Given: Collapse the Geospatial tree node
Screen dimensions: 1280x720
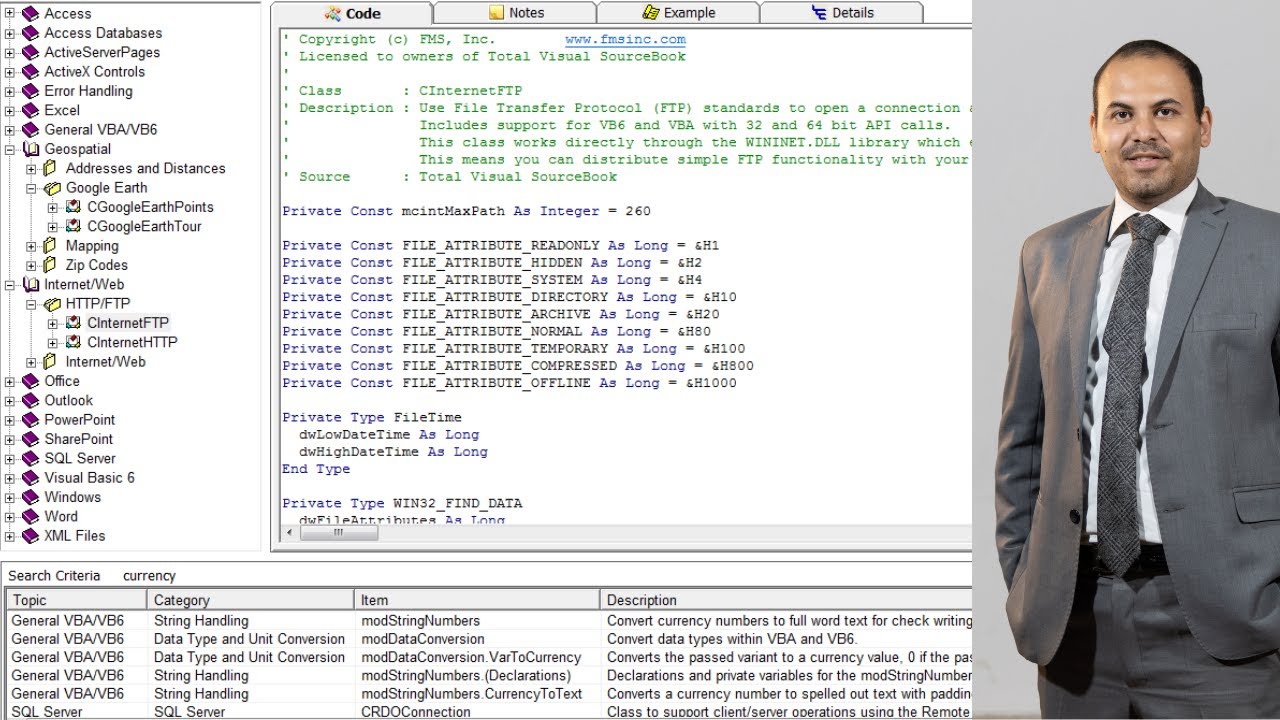Looking at the screenshot, I should tap(10, 149).
